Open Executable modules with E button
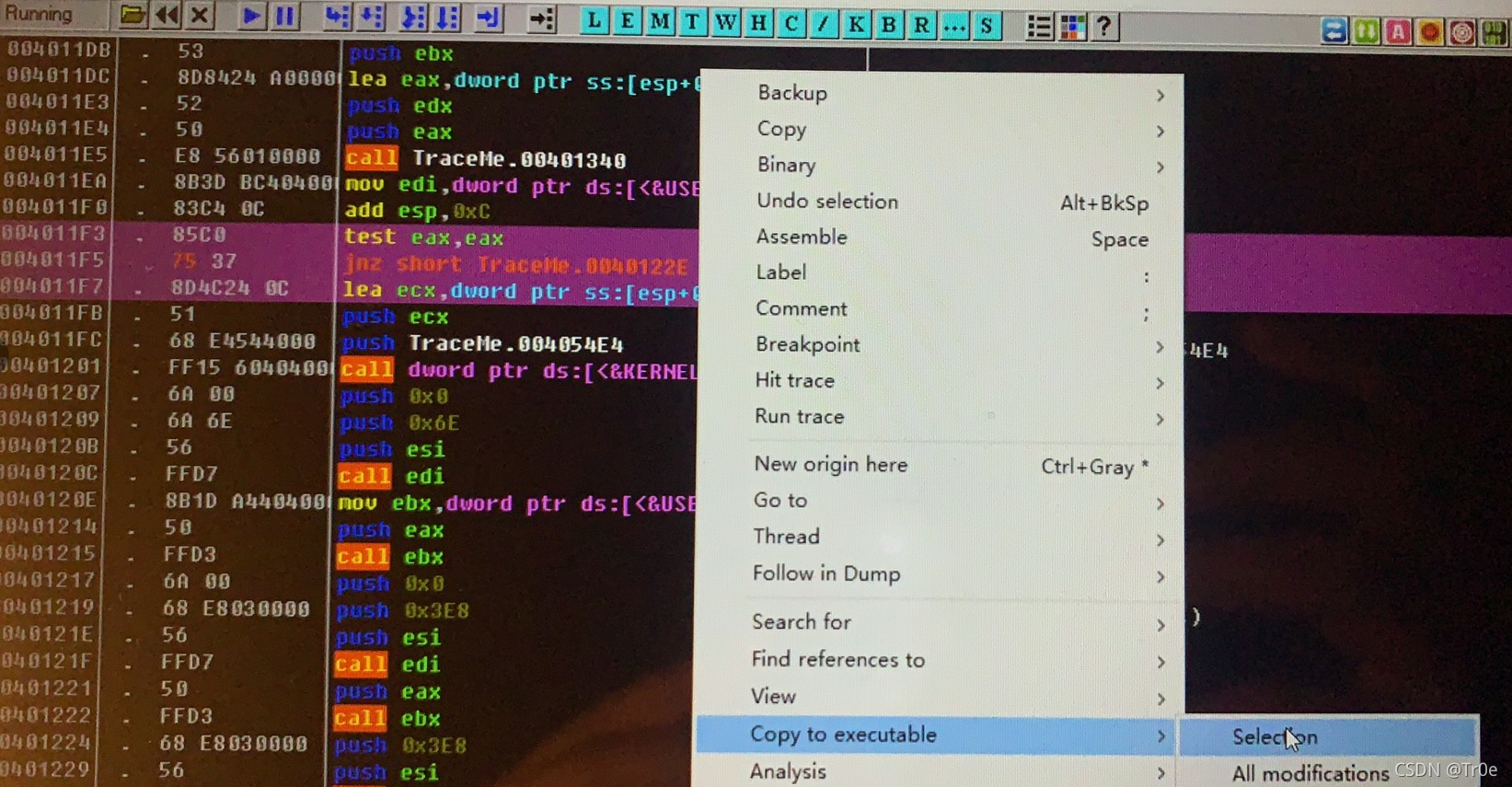1512x787 pixels. pos(627,21)
